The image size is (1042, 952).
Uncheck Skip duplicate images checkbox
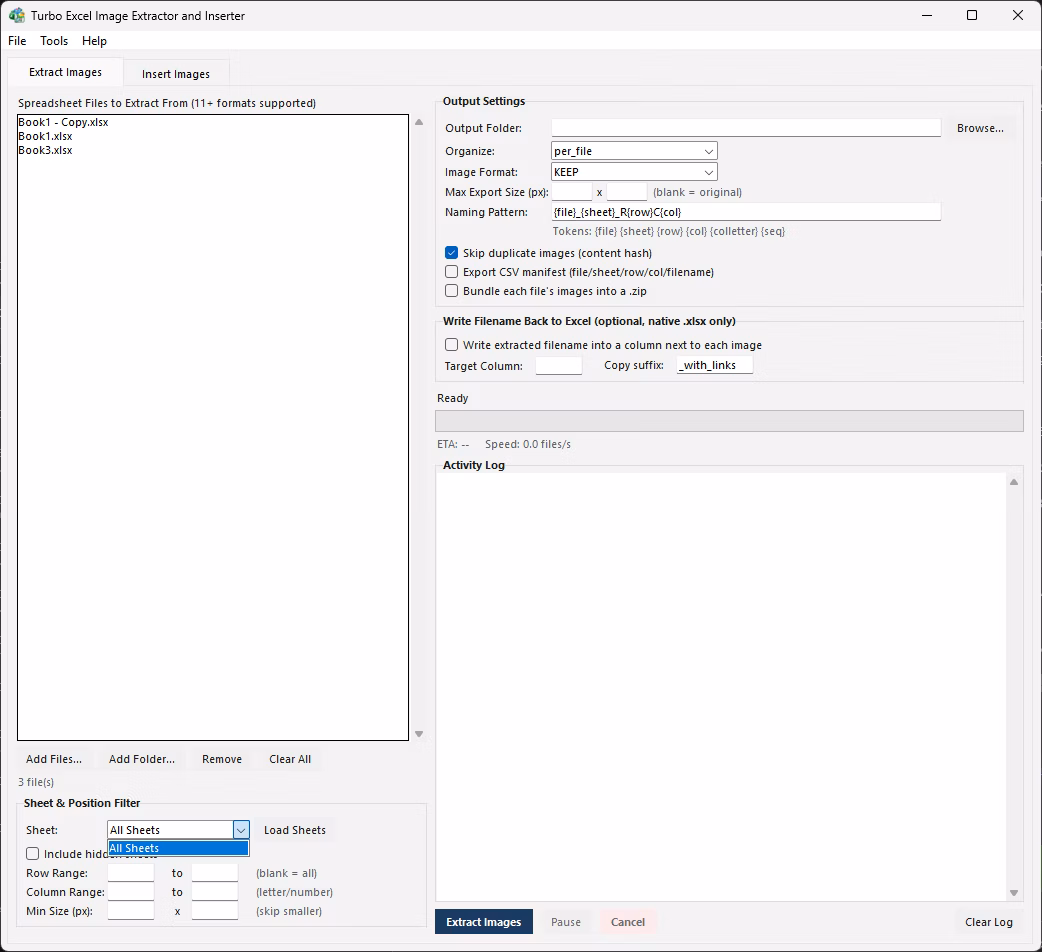tap(451, 253)
